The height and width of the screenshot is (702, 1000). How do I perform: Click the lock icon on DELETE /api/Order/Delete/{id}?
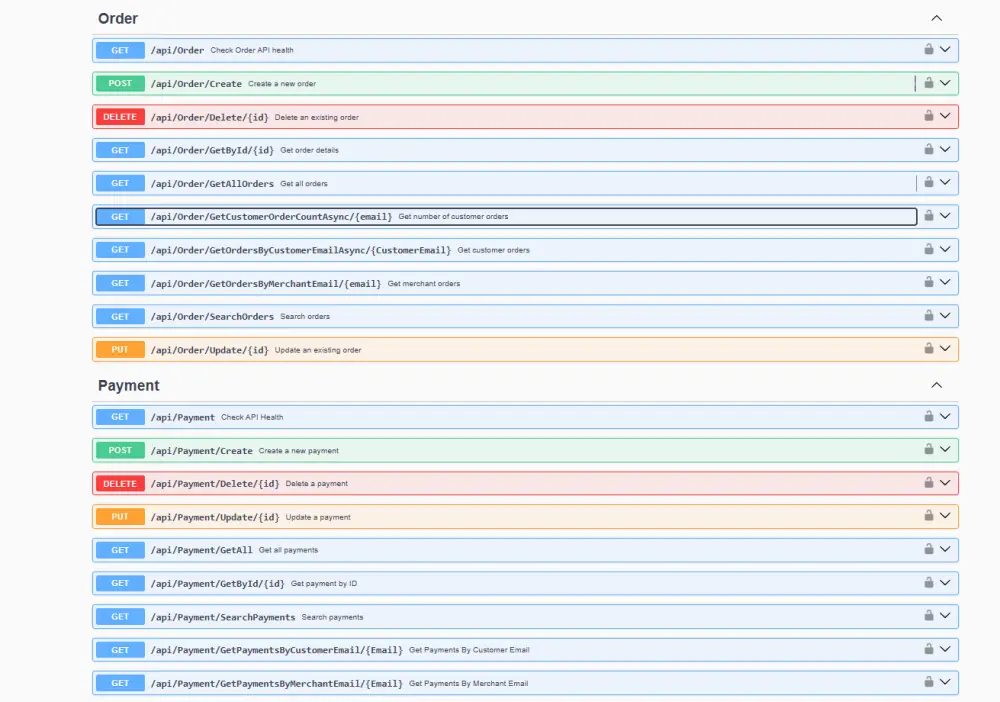tap(929, 116)
